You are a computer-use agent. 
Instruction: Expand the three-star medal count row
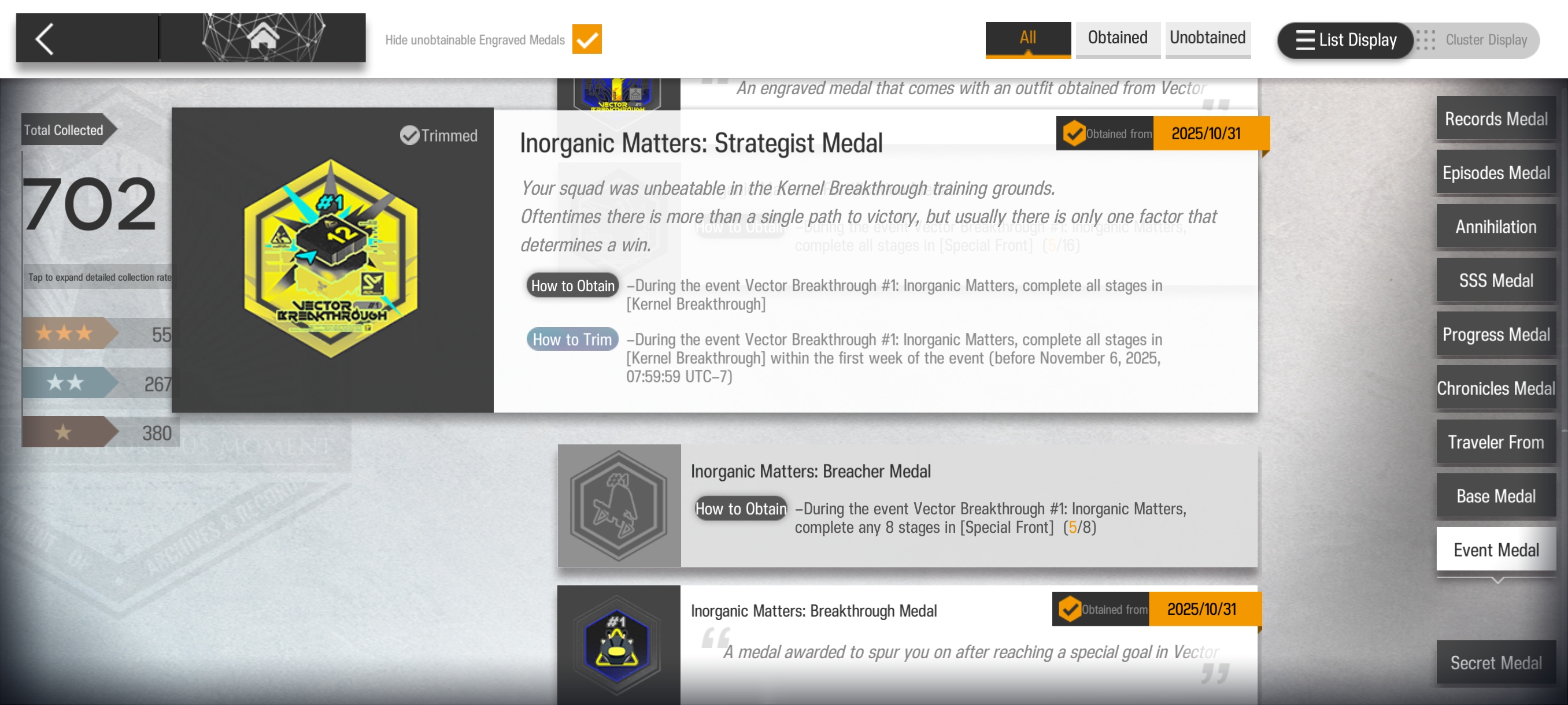[97, 333]
